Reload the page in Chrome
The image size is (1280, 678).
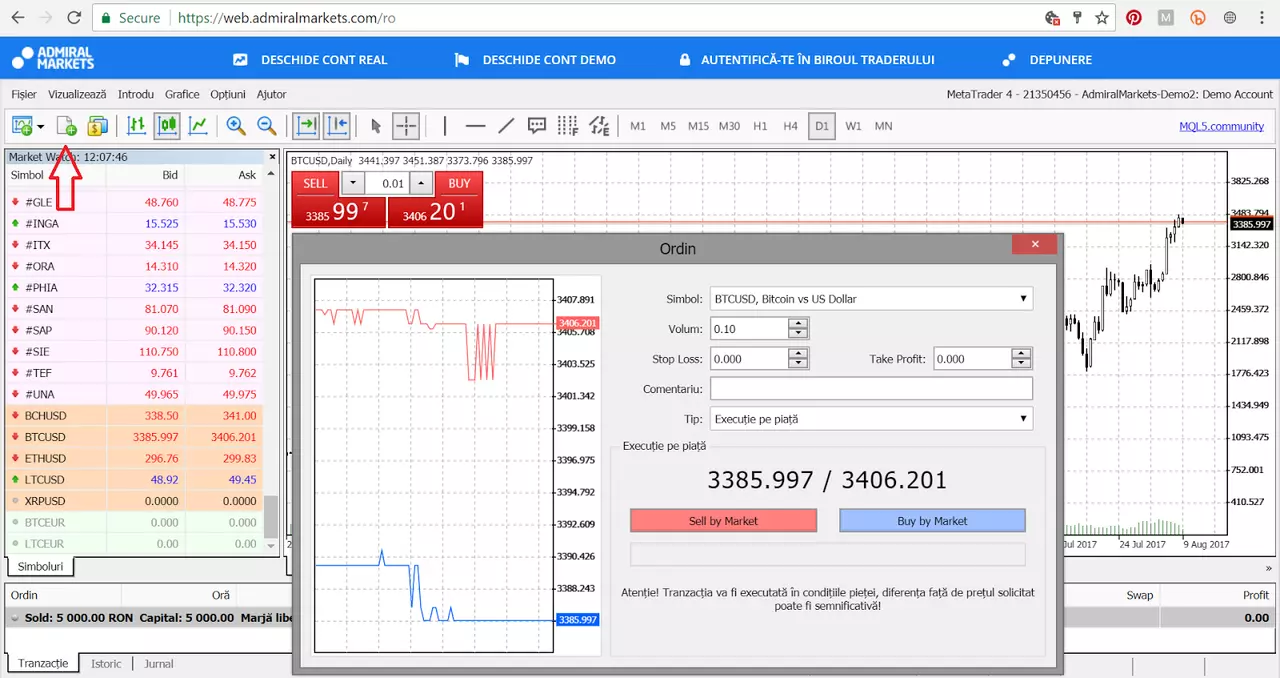(74, 18)
